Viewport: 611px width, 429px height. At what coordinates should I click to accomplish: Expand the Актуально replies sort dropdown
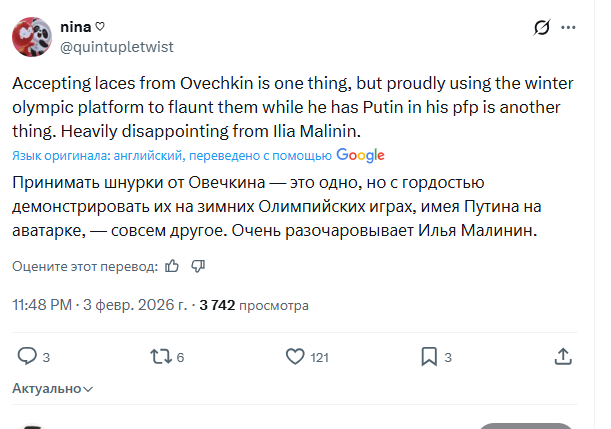click(x=53, y=388)
